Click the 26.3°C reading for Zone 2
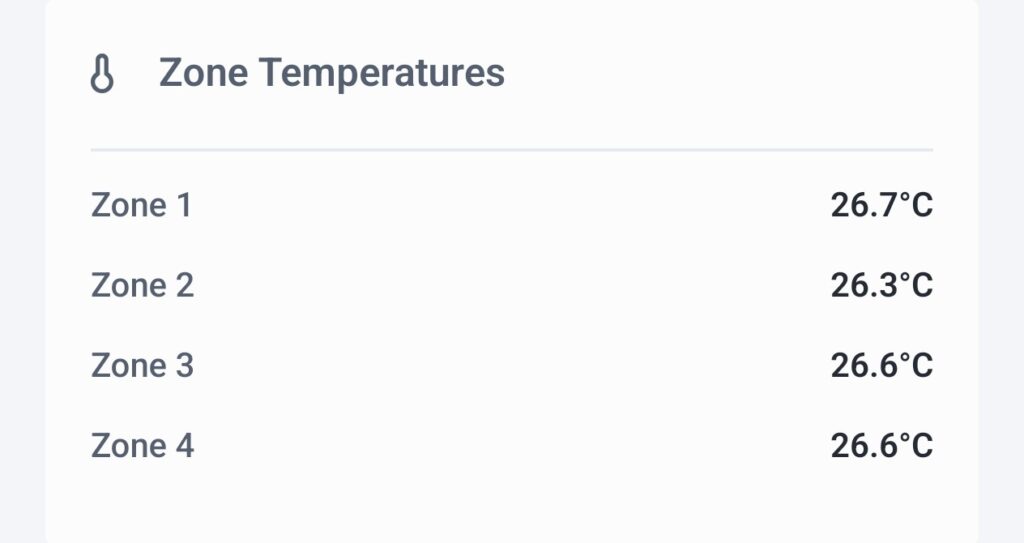Image resolution: width=1024 pixels, height=543 pixels. click(x=881, y=285)
